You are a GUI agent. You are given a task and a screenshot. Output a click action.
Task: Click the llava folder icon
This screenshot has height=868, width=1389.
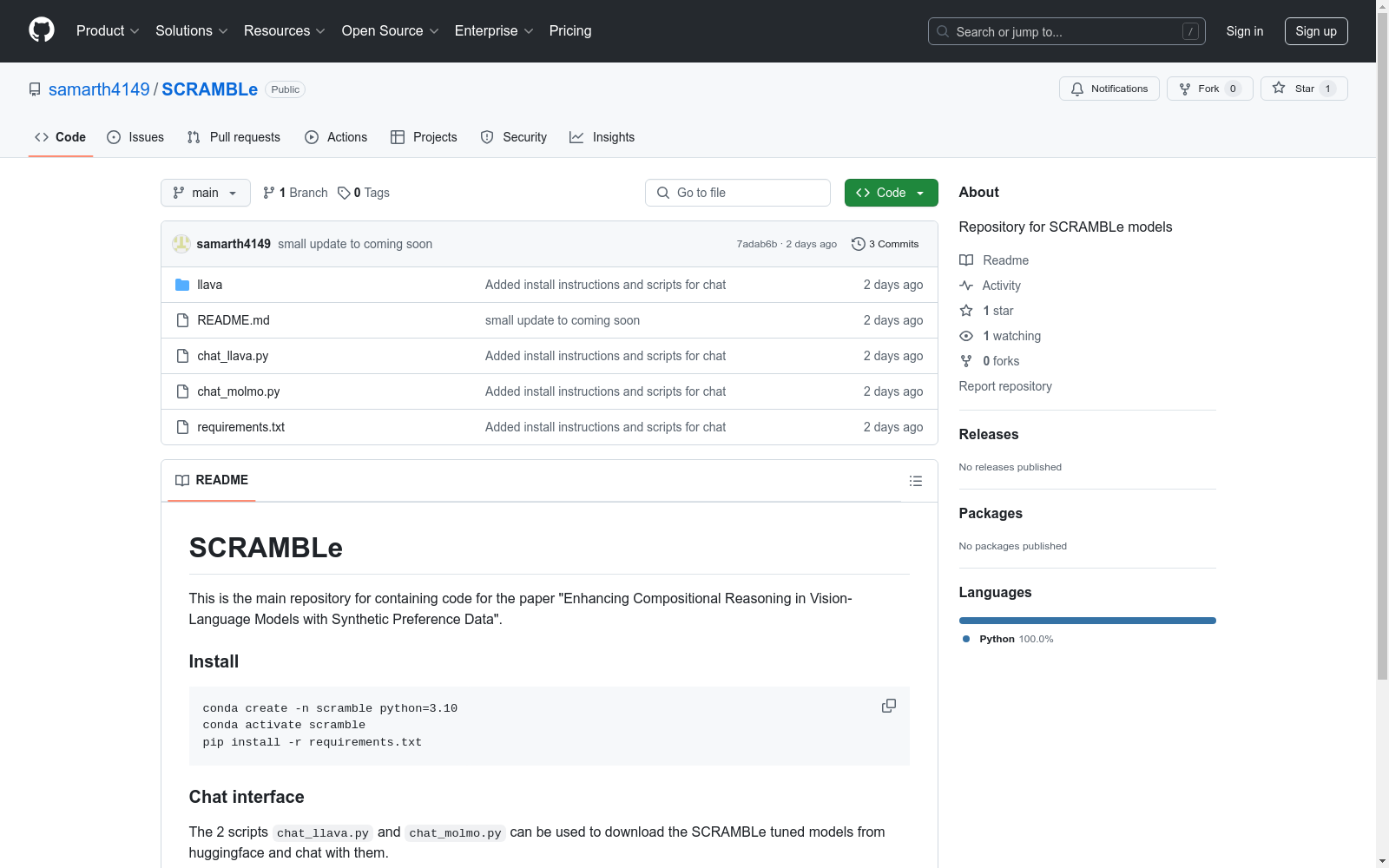[182, 285]
